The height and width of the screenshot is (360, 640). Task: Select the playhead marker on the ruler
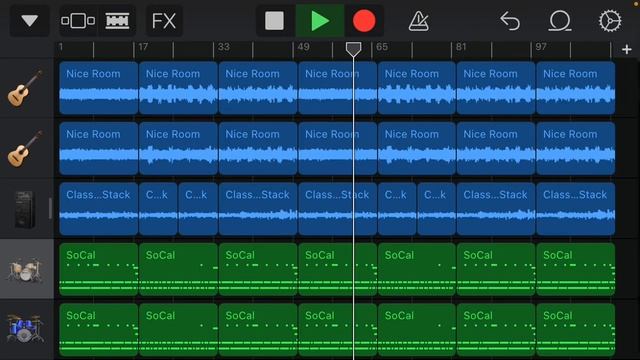[353, 49]
